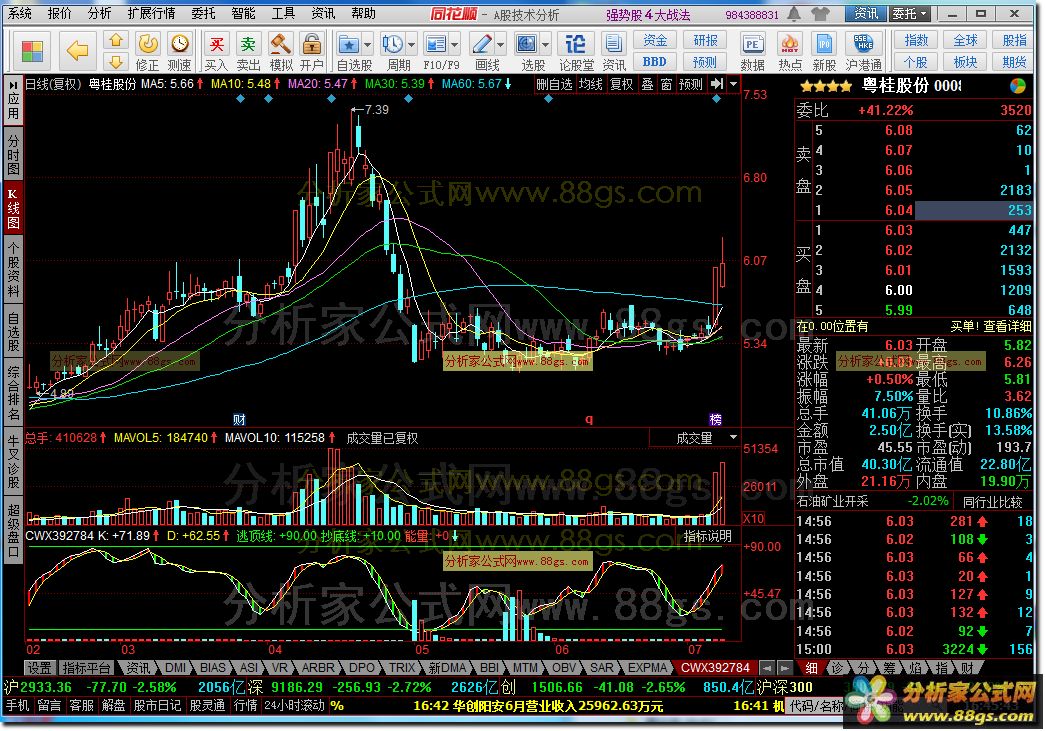Switch to the EXPMA indicator tab

647,668
